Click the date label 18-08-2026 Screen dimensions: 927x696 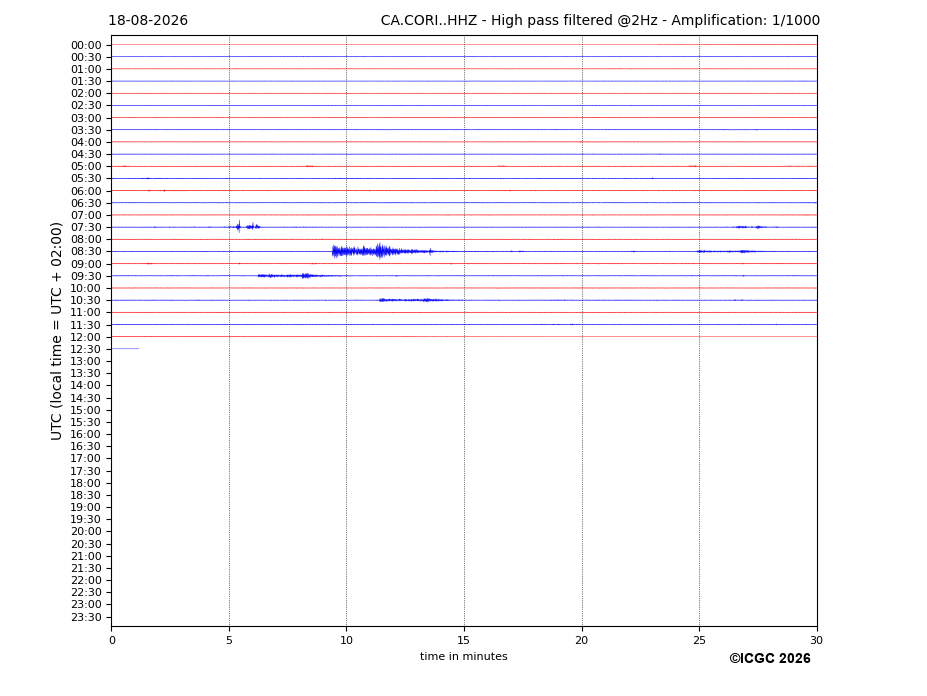[x=148, y=21]
